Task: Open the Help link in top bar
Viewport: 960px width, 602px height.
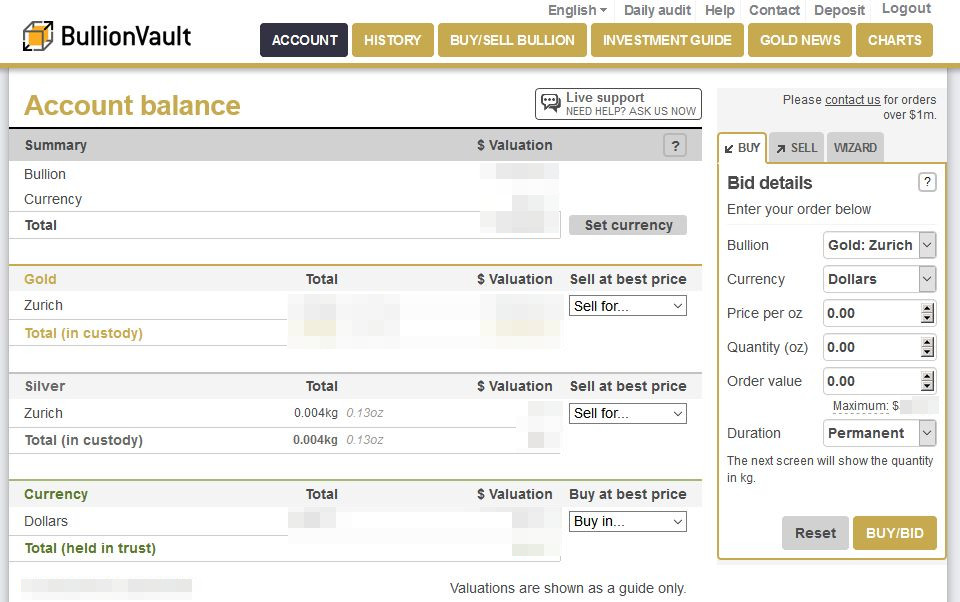Action: coord(719,10)
